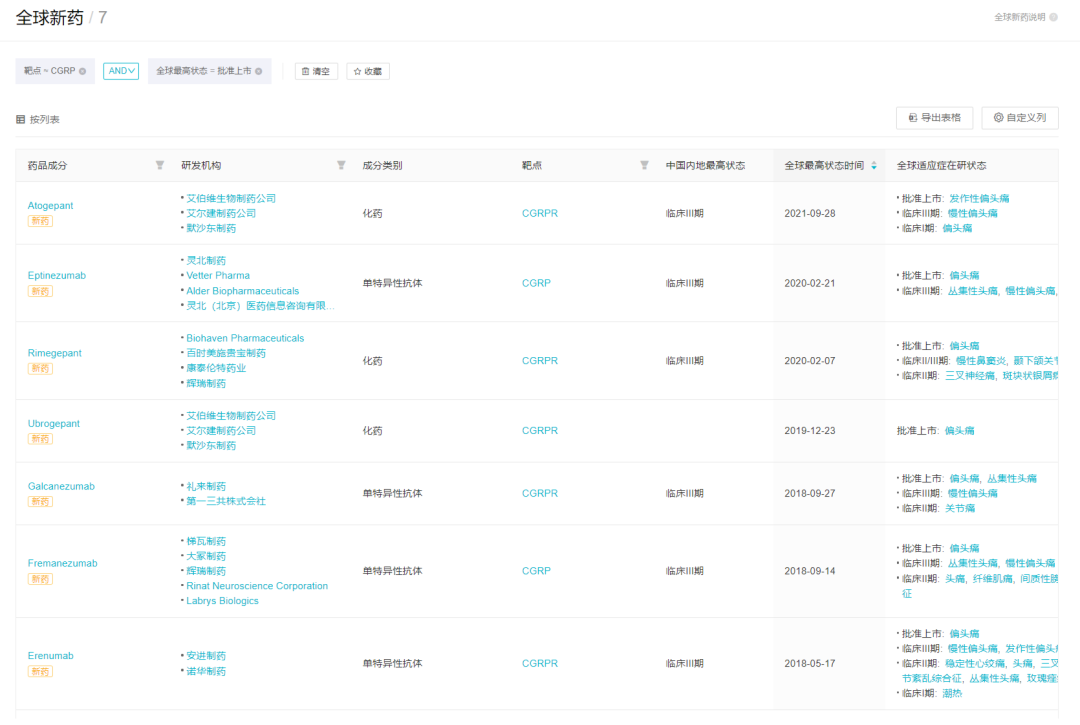Open the 自定义列 custom columns settings

point(1020,118)
